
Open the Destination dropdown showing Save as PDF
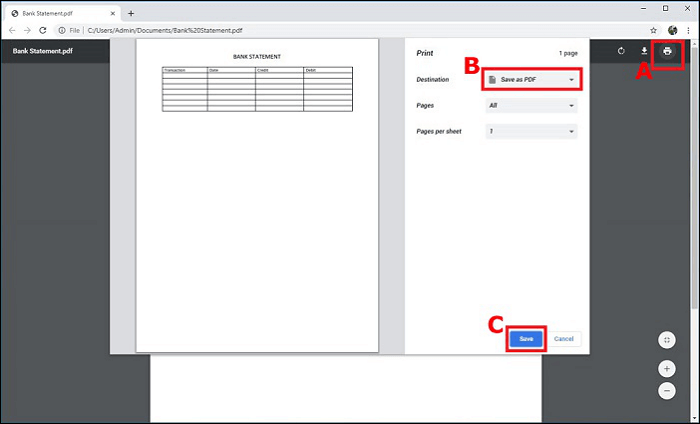click(530, 79)
